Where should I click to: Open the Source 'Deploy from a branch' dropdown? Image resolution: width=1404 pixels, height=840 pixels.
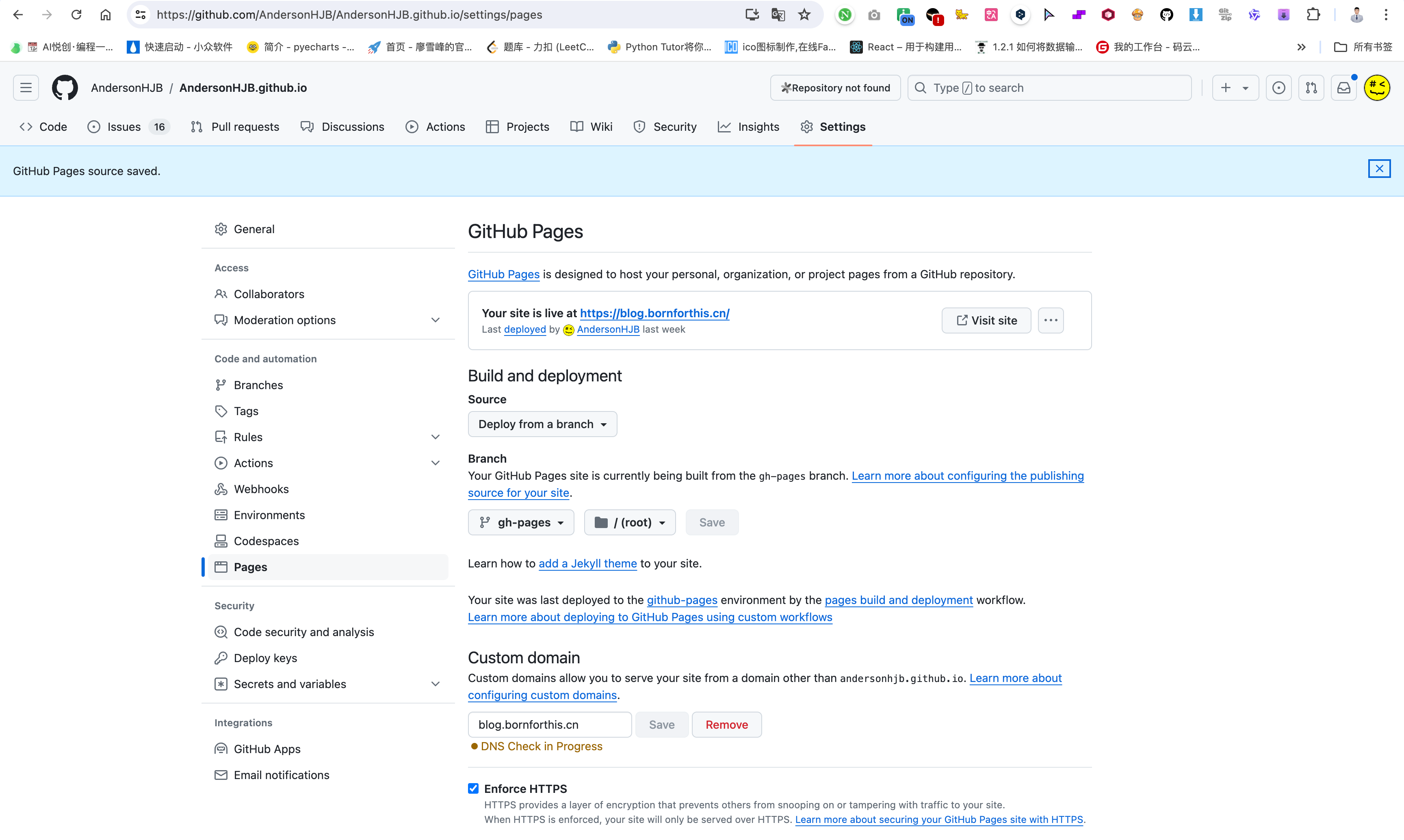542,424
